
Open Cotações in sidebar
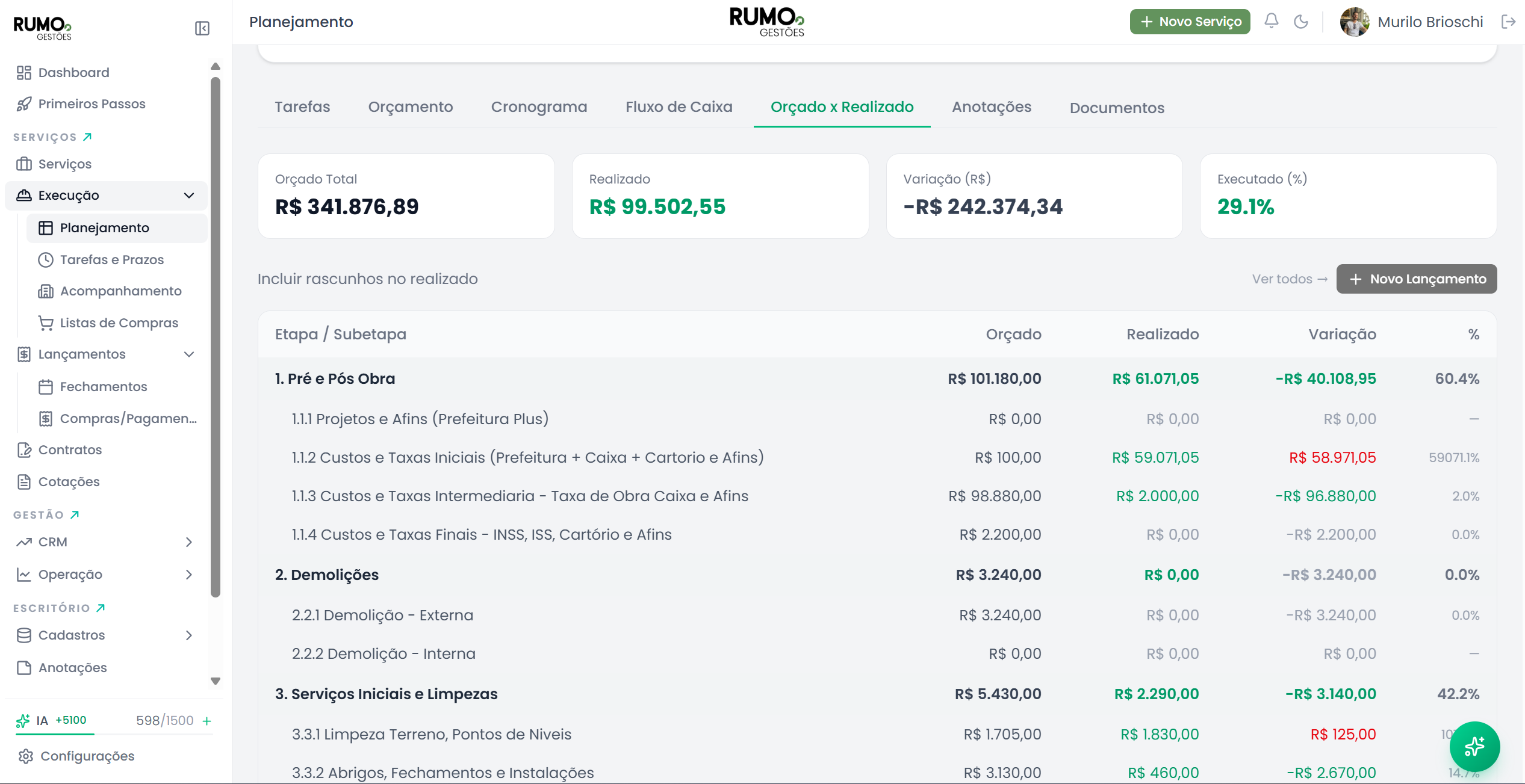coord(69,481)
